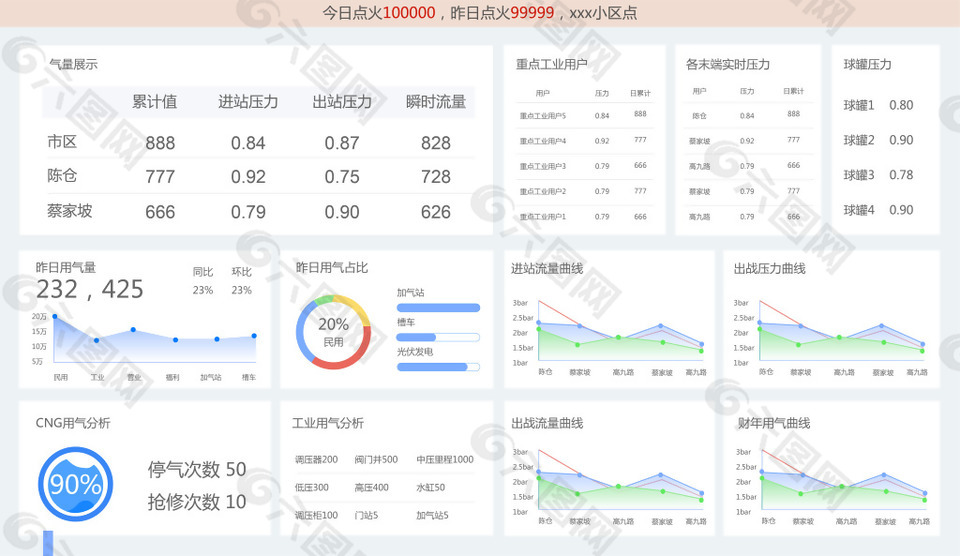The height and width of the screenshot is (556, 960).
Task: Click the 光伏发电 progress bar
Action: (438, 367)
